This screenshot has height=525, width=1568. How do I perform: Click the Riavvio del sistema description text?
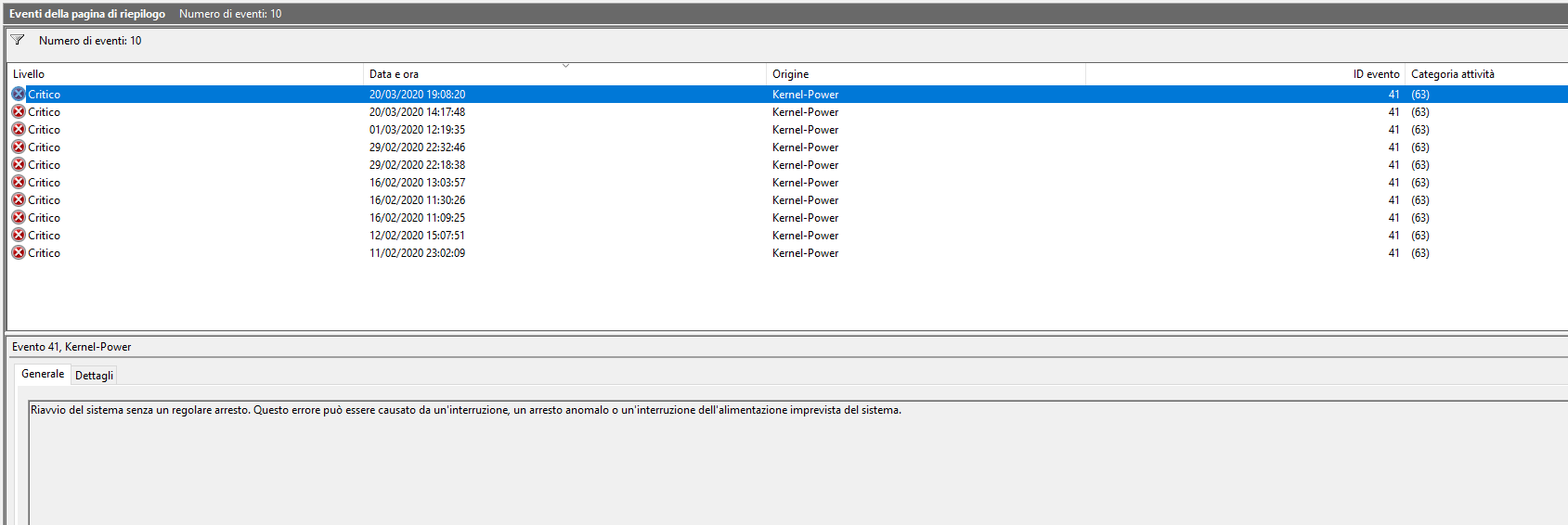[x=466, y=410]
